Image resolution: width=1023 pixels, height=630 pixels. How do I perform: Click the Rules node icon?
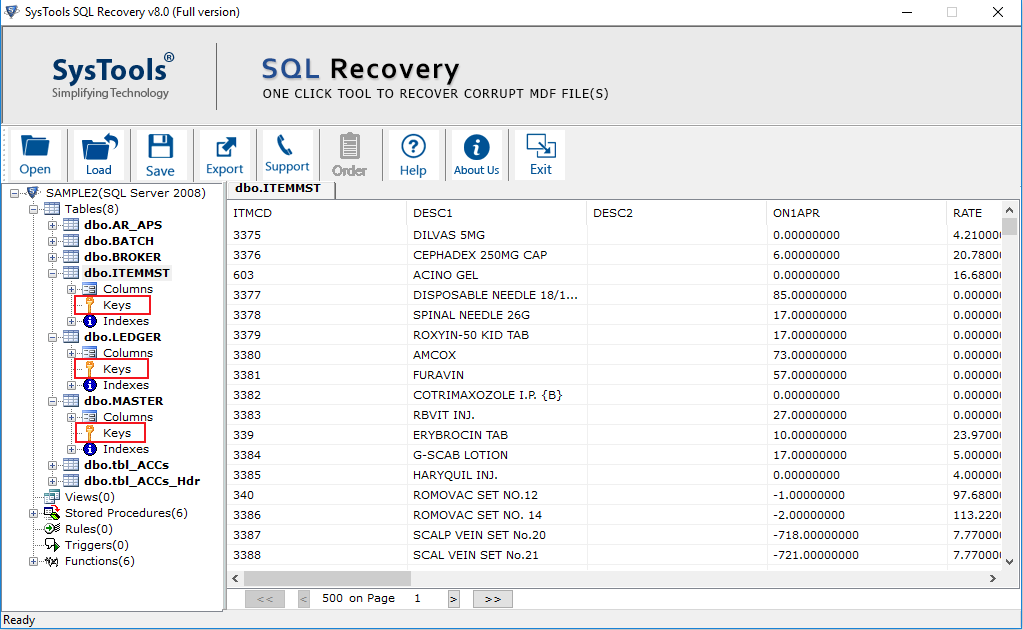coord(52,529)
